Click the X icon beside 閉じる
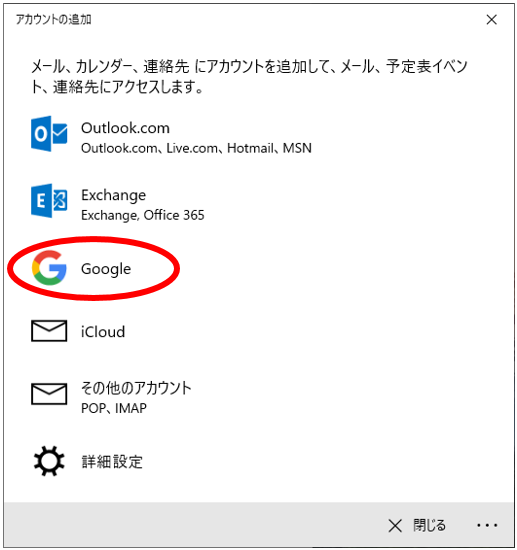 coord(395,525)
